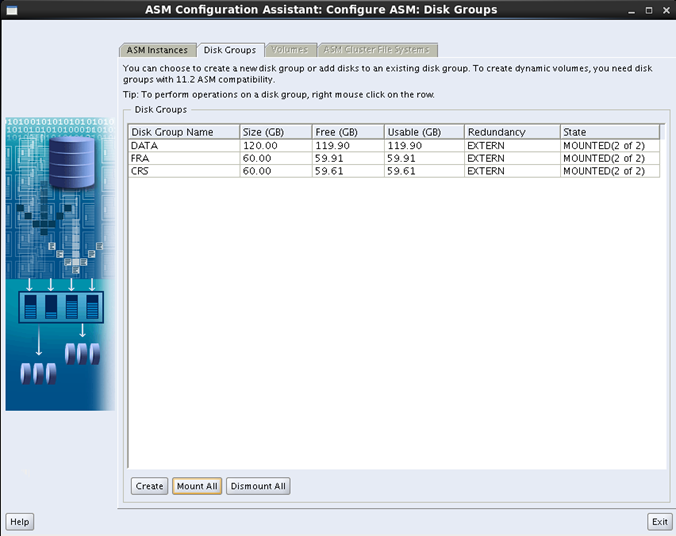Close the ASM Configuration Assistant window
This screenshot has height=536, width=676.
pyautogui.click(x=666, y=10)
